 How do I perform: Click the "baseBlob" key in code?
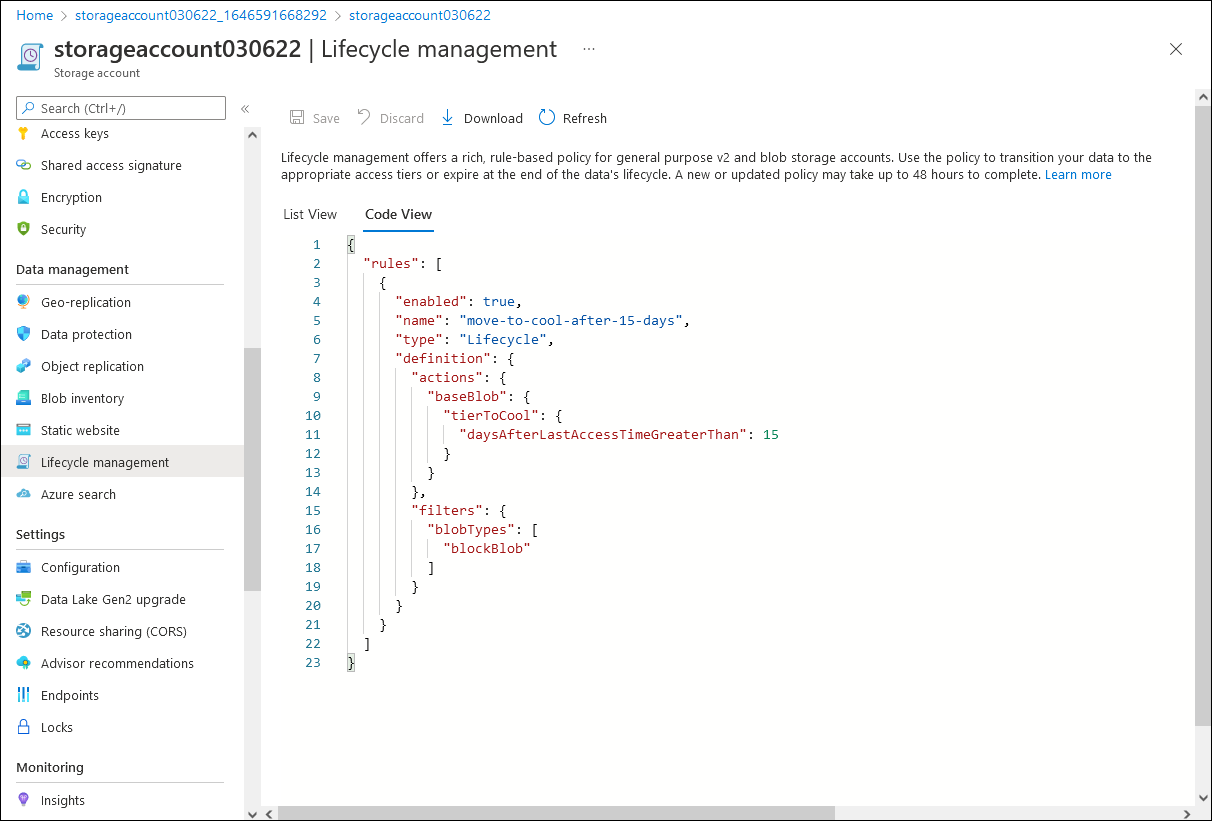467,397
